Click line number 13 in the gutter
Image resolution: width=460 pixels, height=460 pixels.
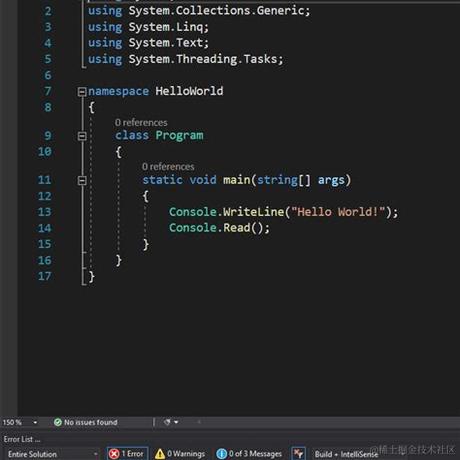coord(45,212)
